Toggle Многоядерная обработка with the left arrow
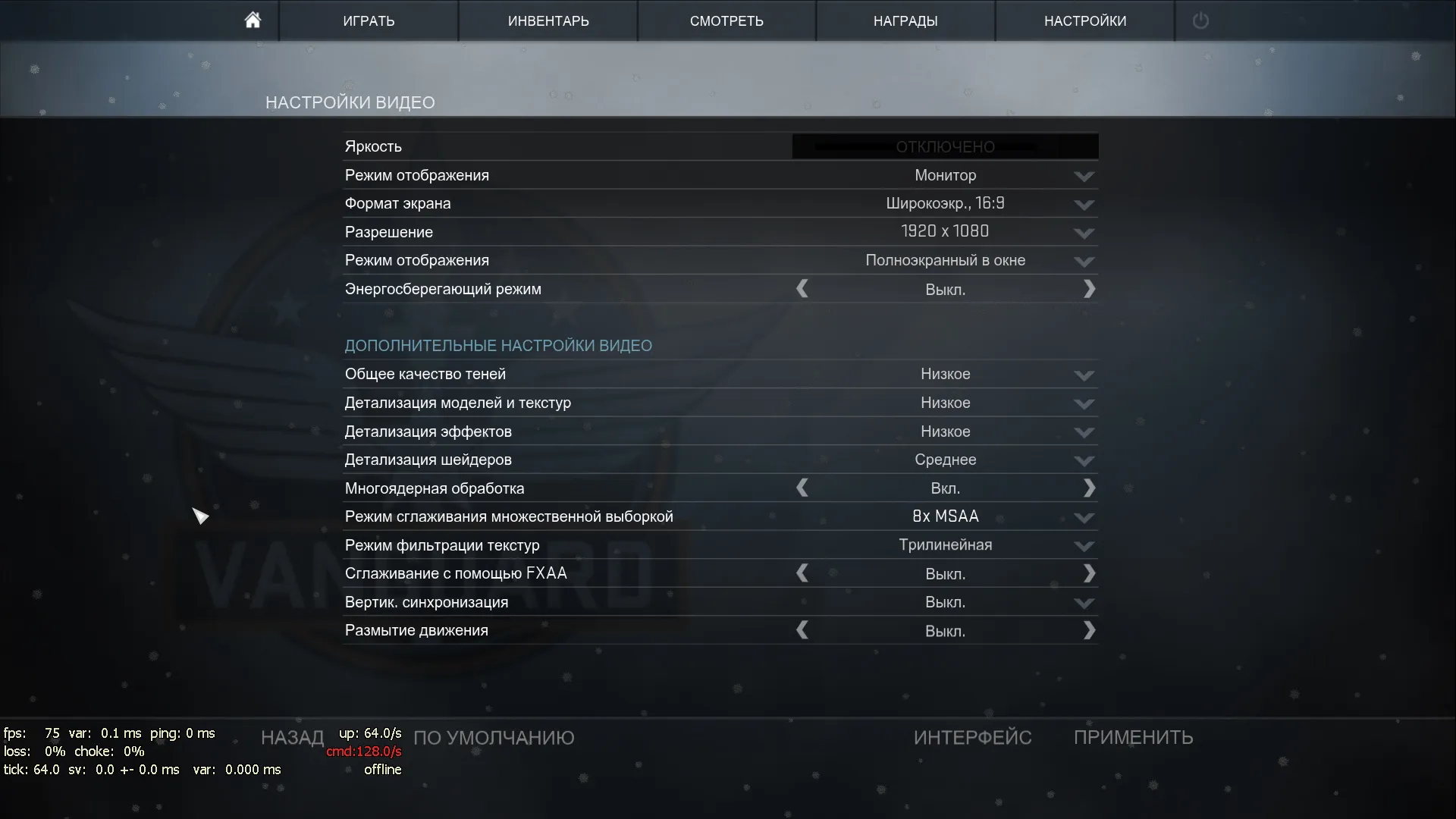 coord(802,488)
